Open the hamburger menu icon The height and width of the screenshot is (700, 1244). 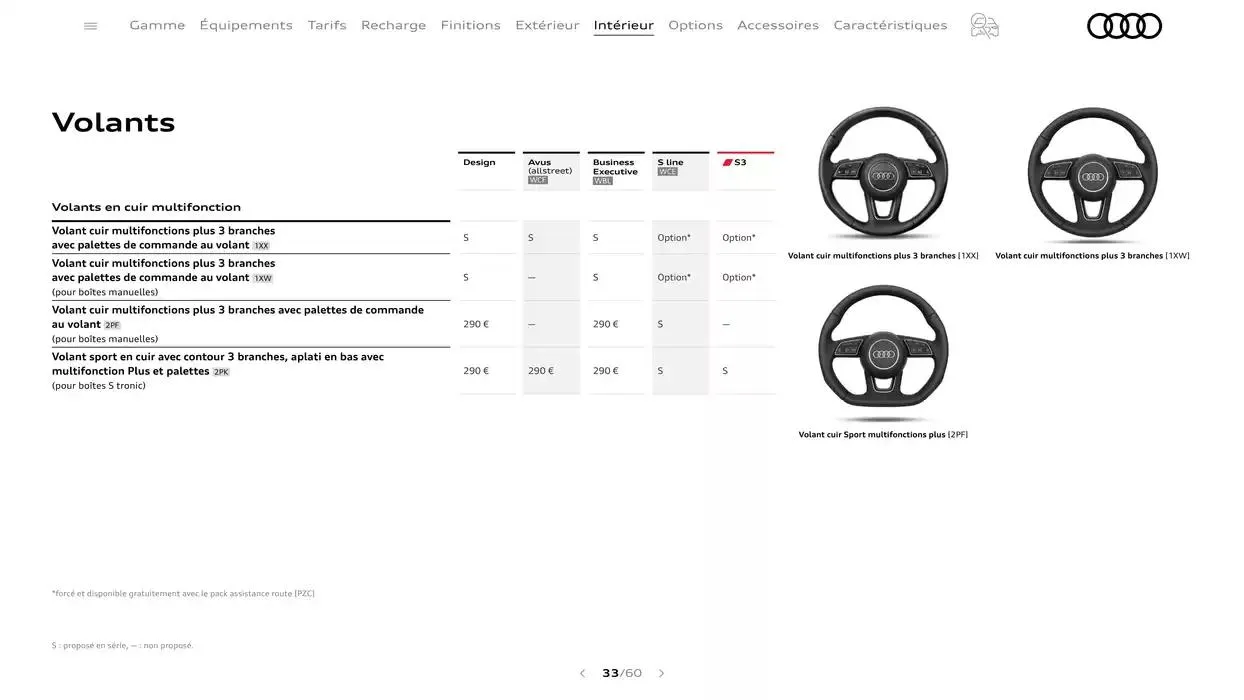[x=91, y=26]
